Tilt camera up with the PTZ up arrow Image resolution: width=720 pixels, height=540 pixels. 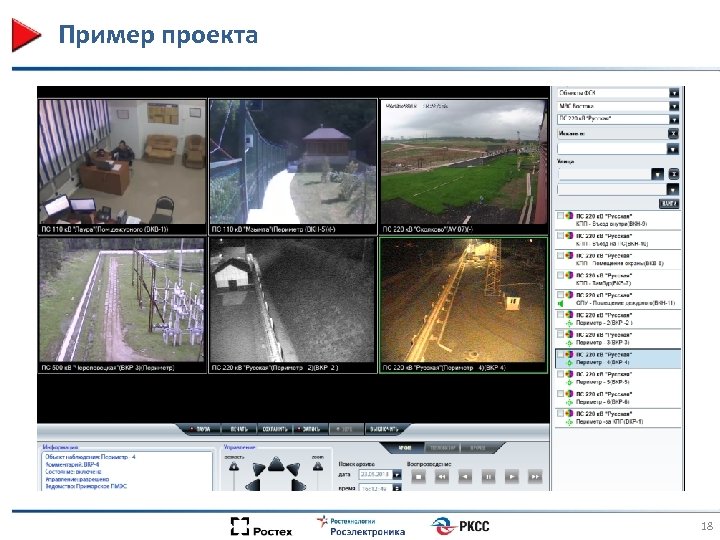(276, 464)
